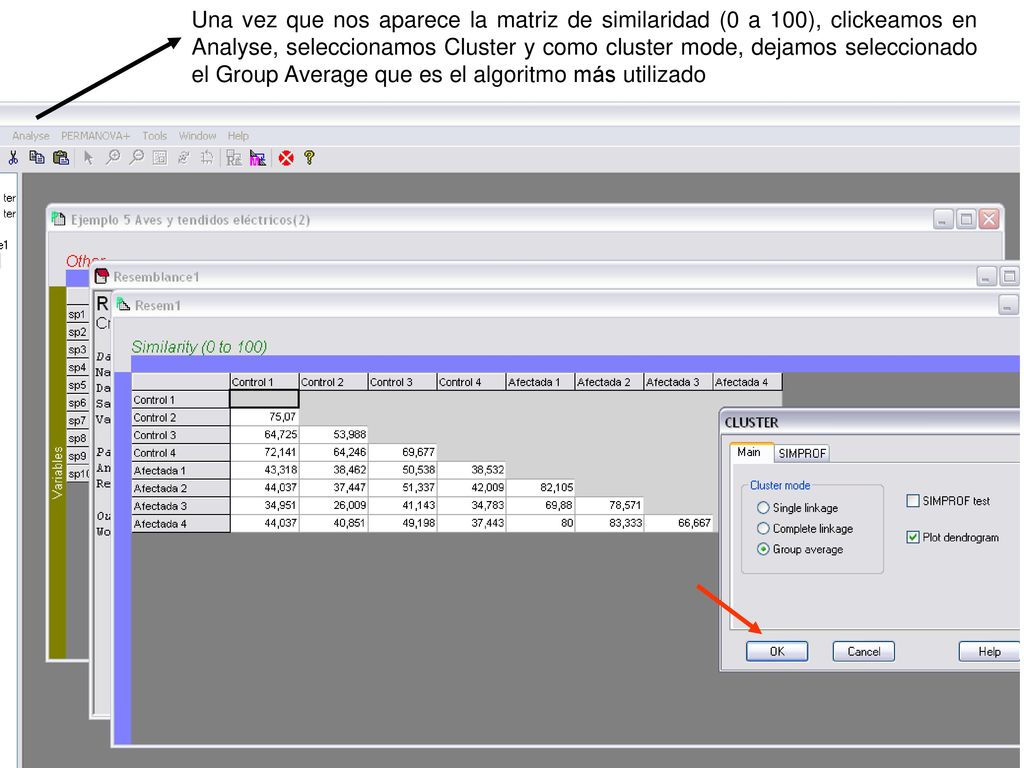Click the cell with value 53,988
The image size is (1024, 768).
click(334, 434)
